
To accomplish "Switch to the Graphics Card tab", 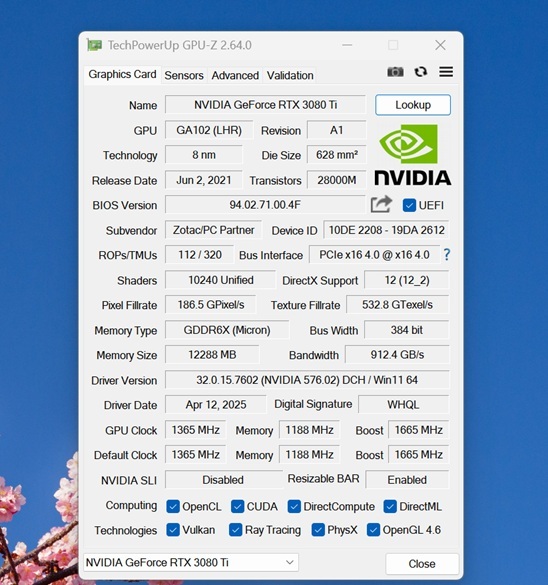I will click(x=122, y=75).
